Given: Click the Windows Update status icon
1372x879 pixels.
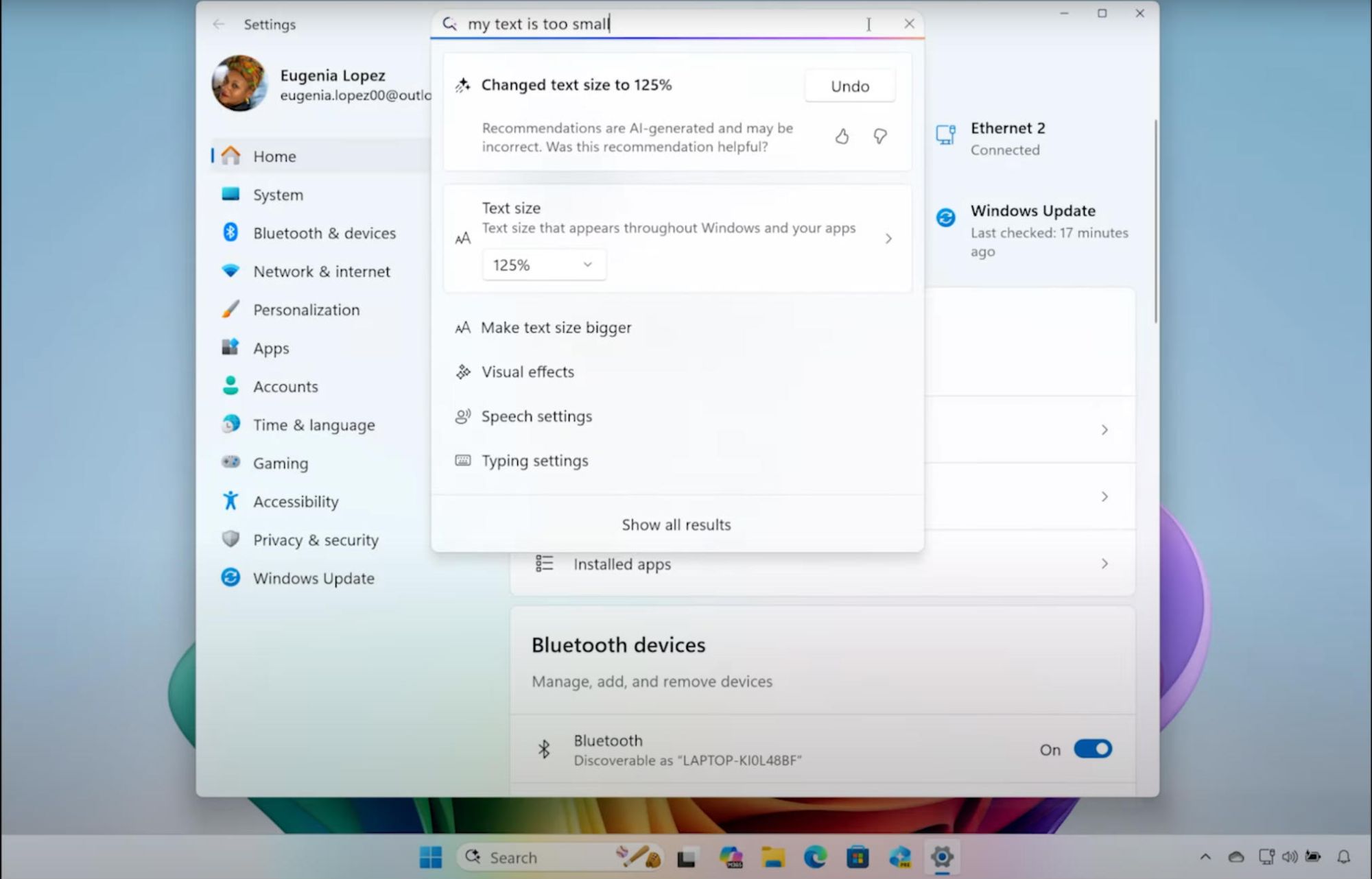Looking at the screenshot, I should click(946, 218).
